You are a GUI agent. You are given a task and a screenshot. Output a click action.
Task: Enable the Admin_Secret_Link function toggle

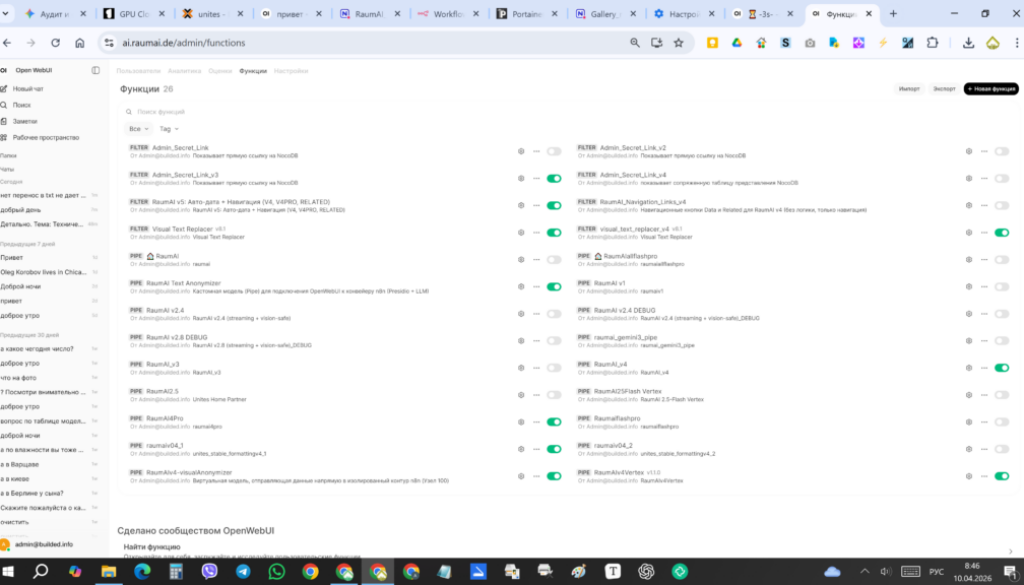click(554, 151)
